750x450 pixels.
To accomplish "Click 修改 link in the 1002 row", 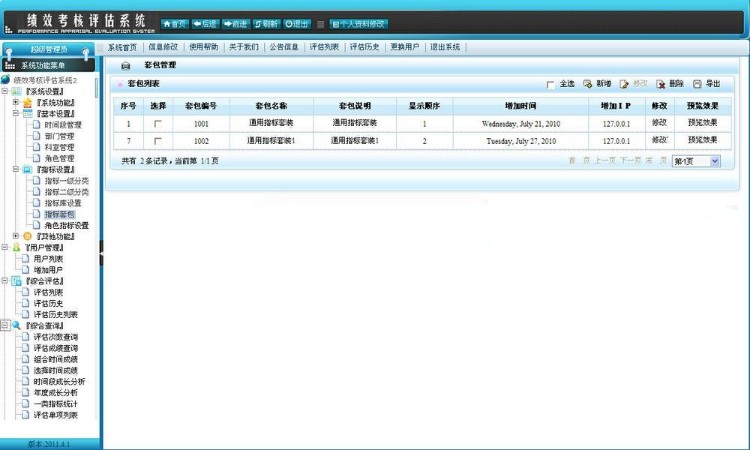I will click(659, 140).
